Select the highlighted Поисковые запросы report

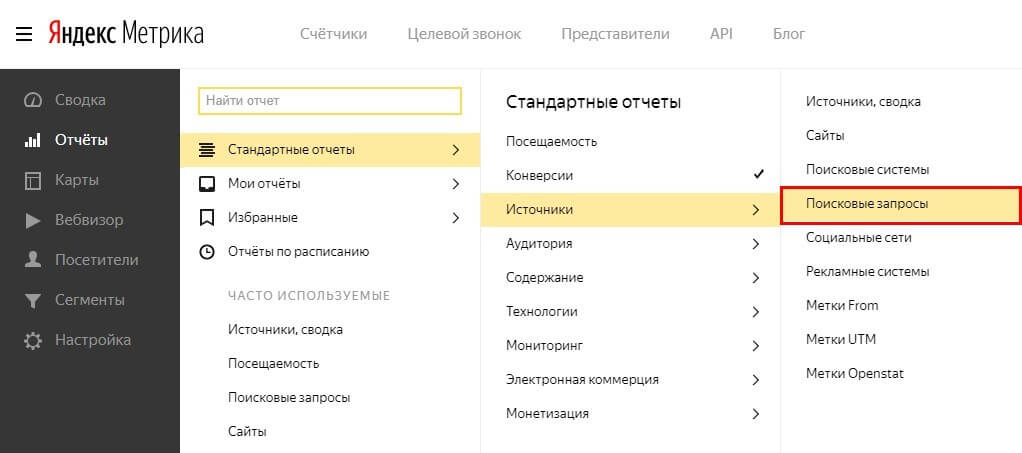click(x=901, y=205)
